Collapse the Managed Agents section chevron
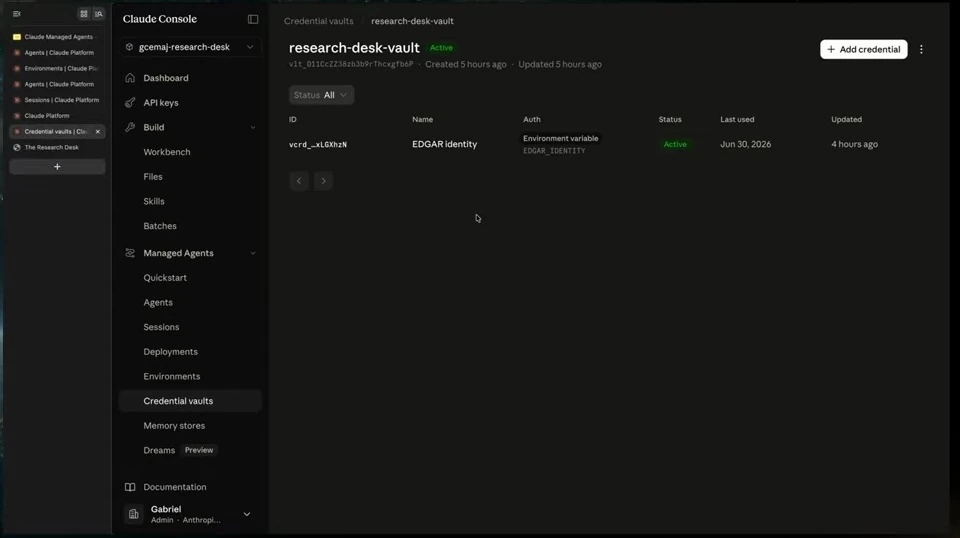Viewport: 960px width, 538px height. tap(253, 253)
